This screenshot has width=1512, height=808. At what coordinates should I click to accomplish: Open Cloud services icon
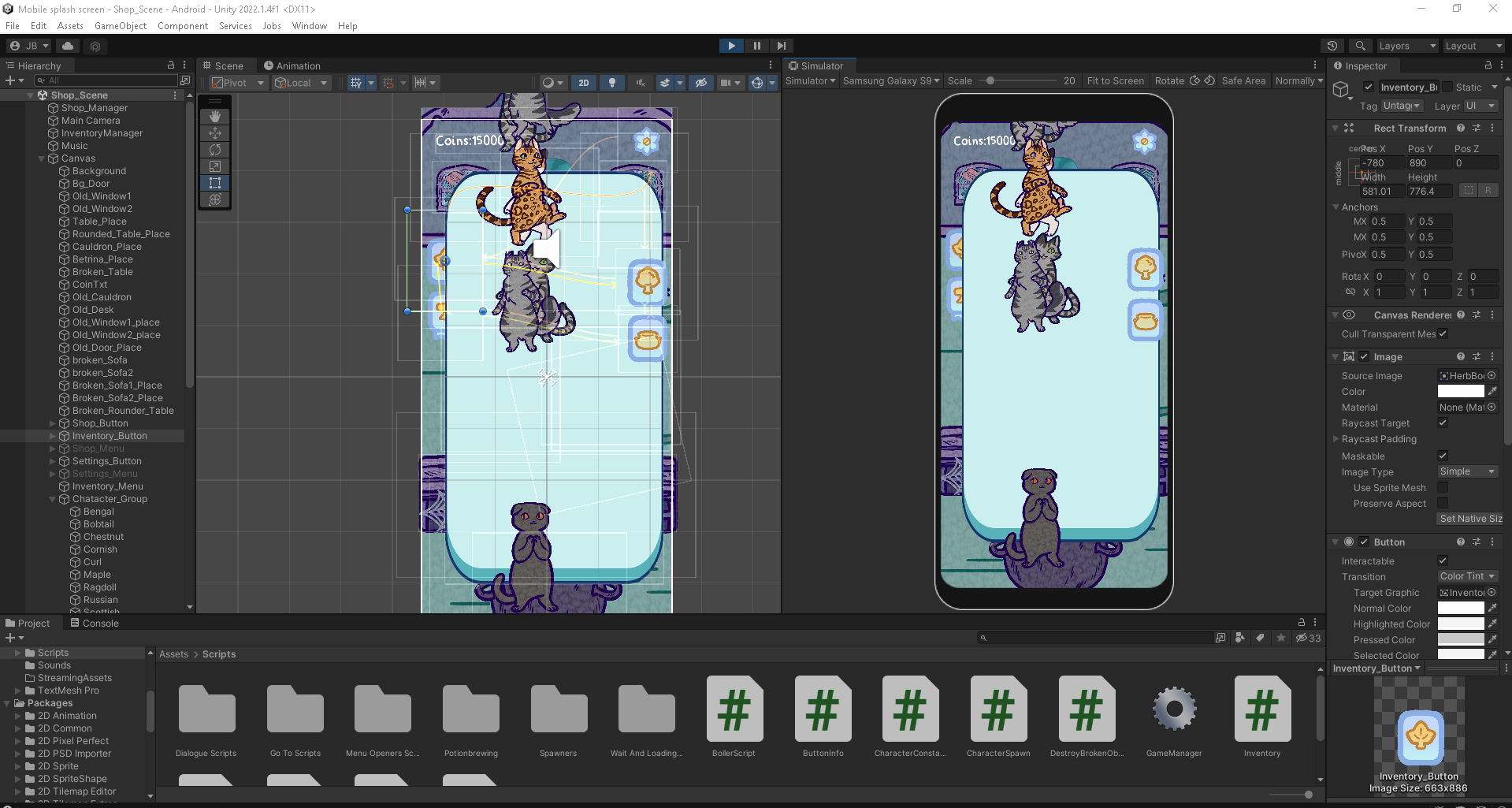tap(68, 46)
